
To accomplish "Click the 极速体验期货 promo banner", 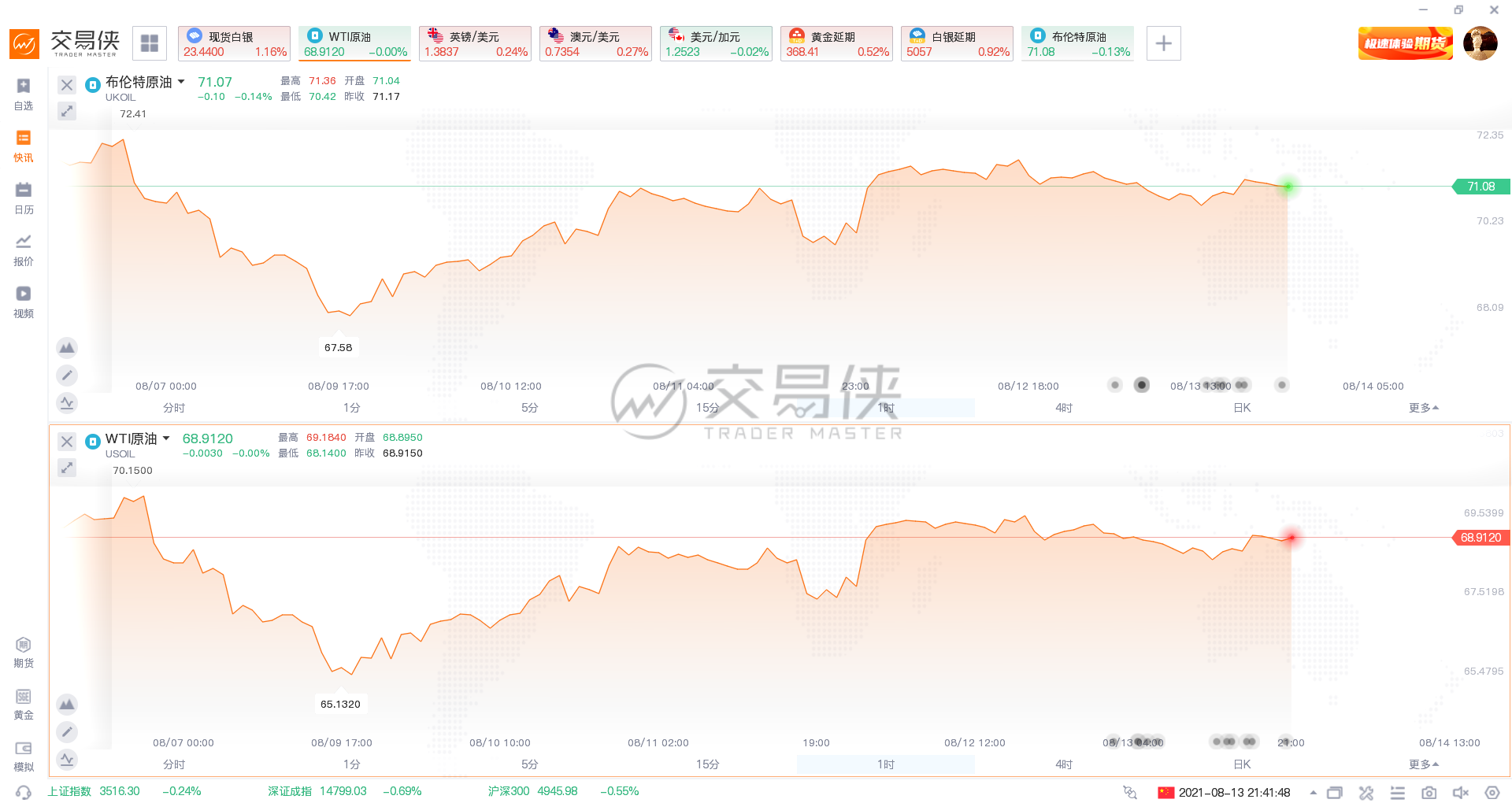I will pos(1405,43).
